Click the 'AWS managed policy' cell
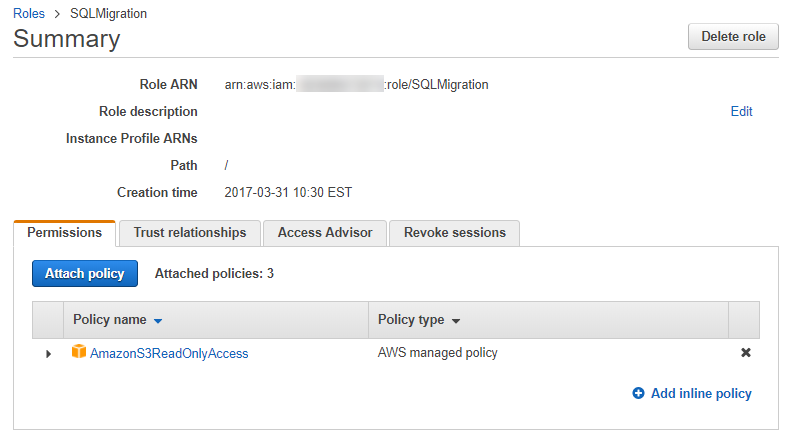 click(438, 353)
